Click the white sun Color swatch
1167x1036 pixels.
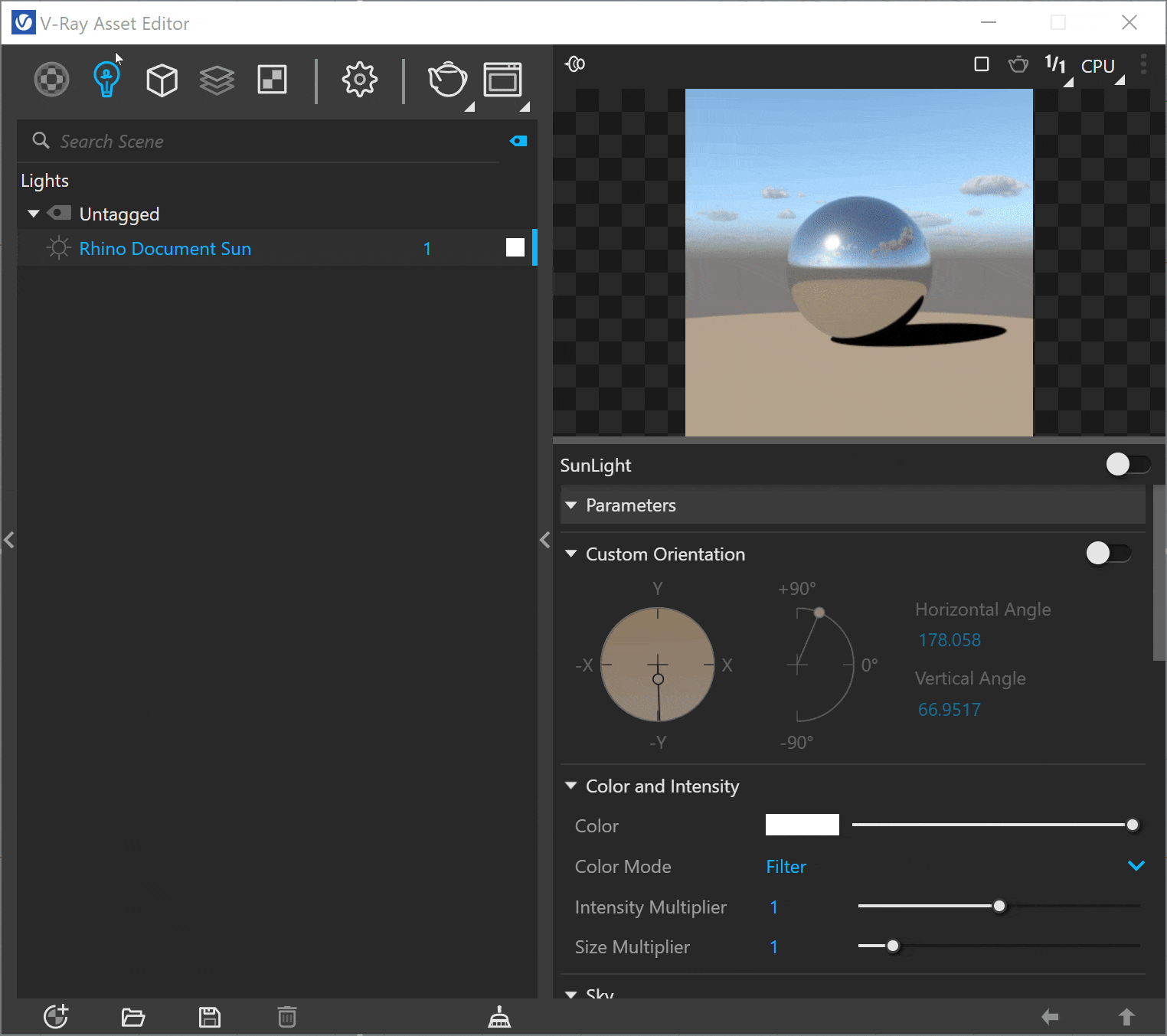802,825
